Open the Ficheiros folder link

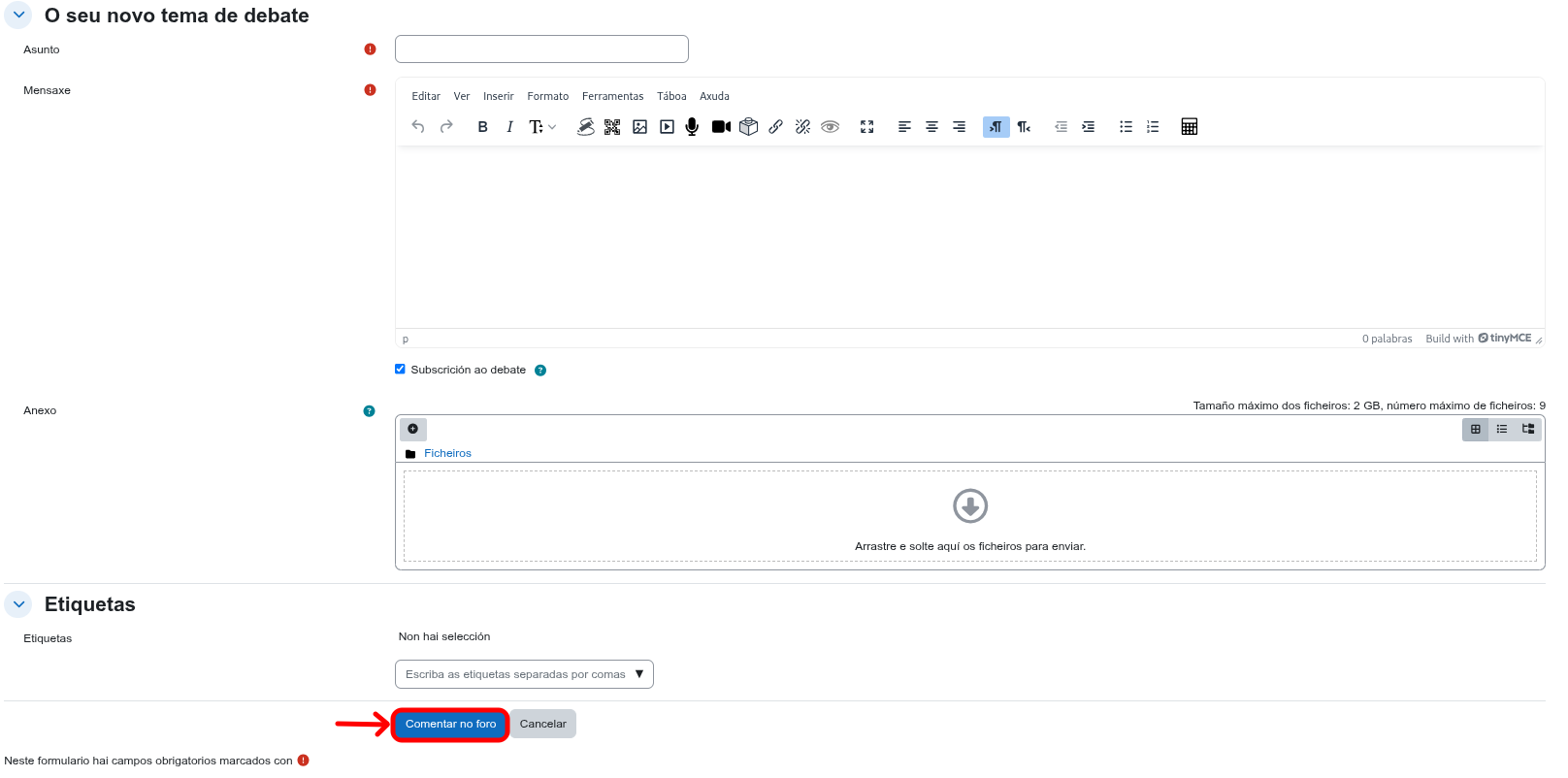447,453
